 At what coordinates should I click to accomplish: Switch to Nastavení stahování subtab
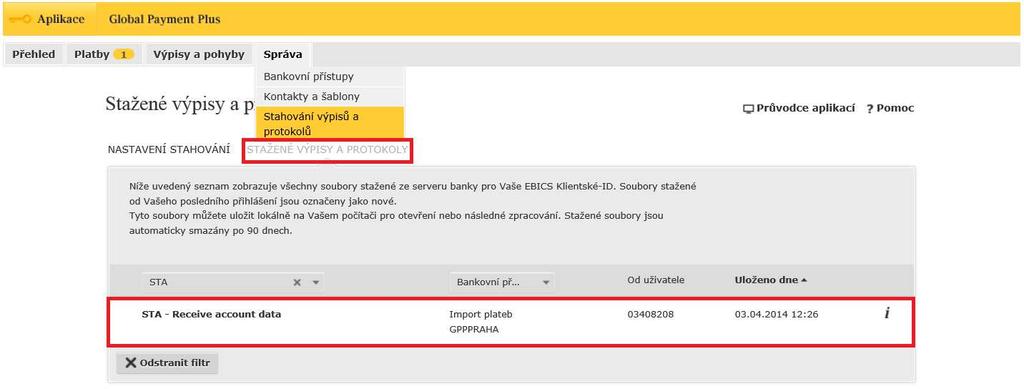pyautogui.click(x=168, y=150)
